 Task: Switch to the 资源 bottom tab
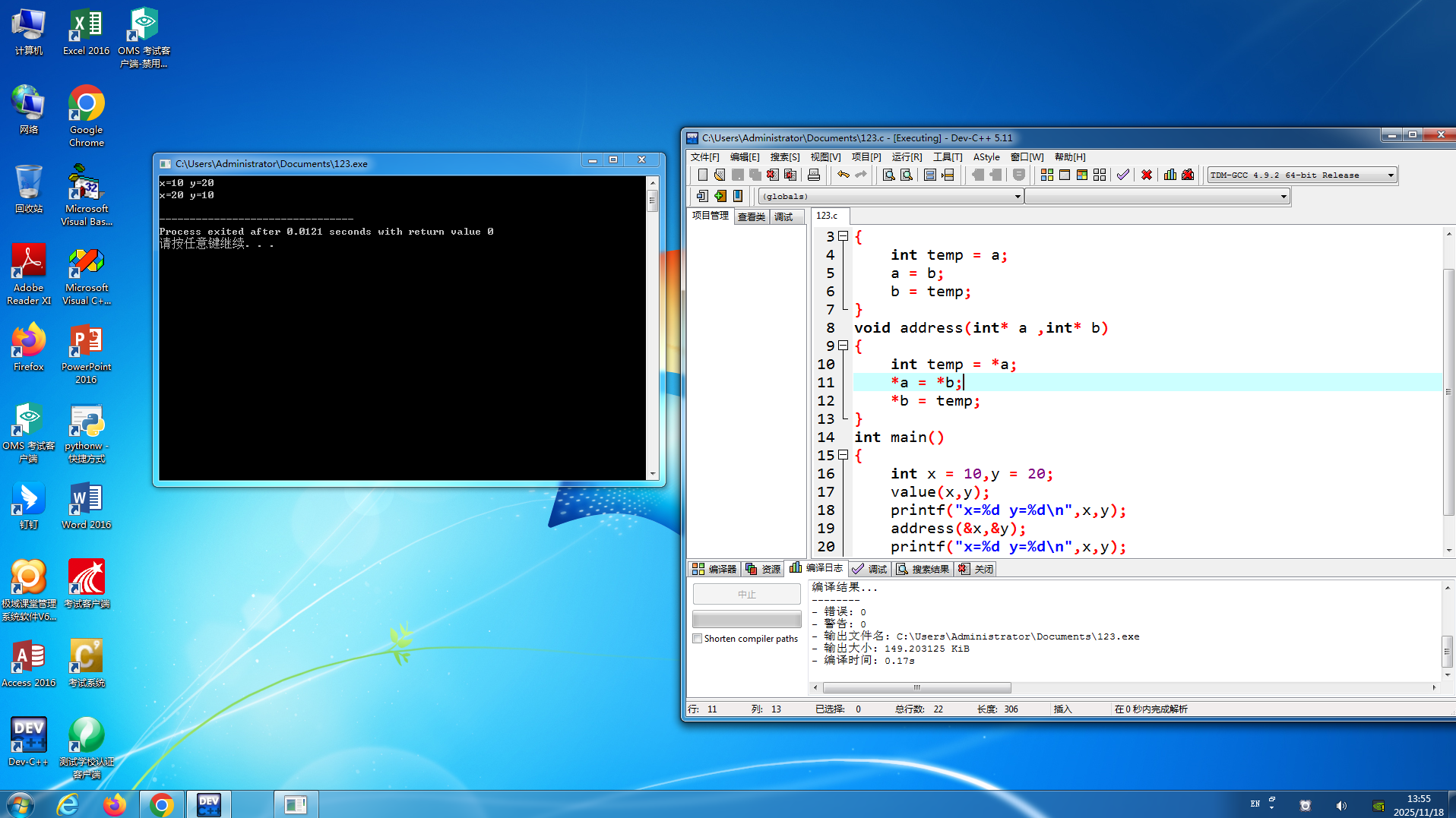764,569
